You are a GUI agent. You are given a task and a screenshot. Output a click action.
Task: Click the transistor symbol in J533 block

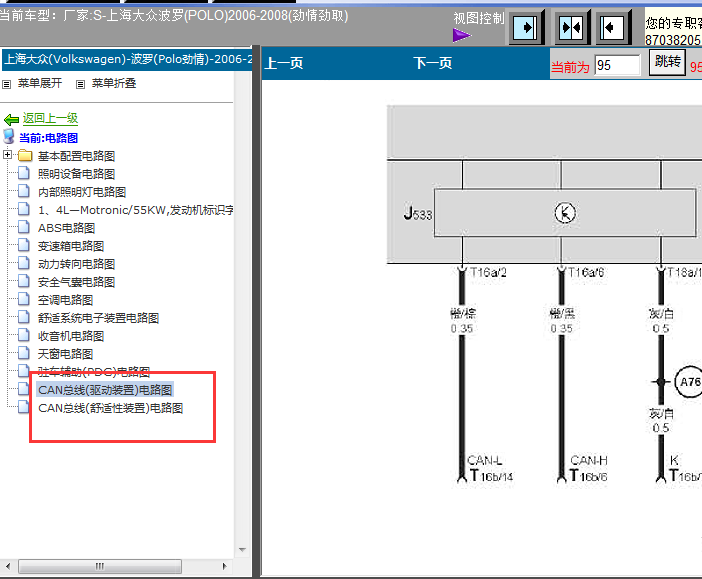tap(565, 213)
